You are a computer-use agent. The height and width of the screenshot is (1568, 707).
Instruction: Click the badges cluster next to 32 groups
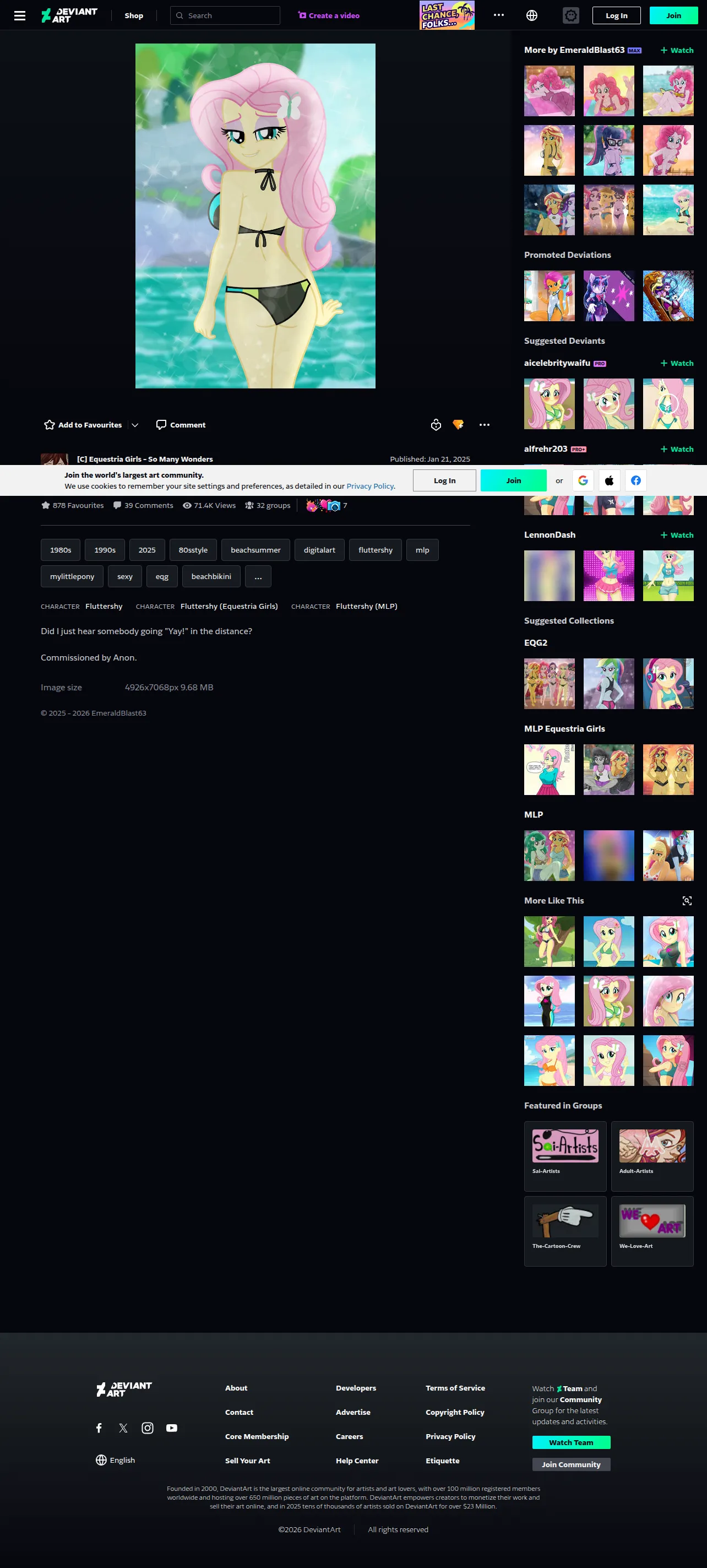pos(323,505)
